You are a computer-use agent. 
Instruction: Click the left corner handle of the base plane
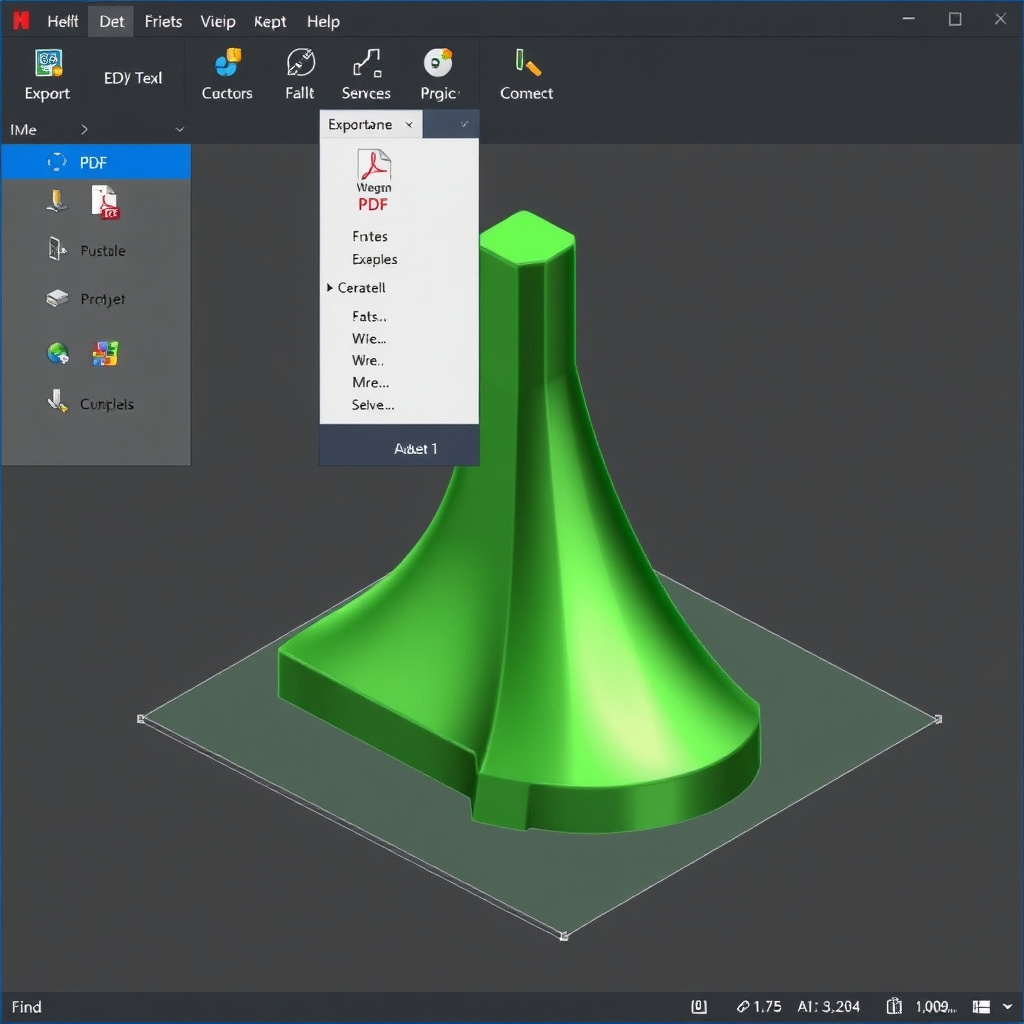[141, 719]
